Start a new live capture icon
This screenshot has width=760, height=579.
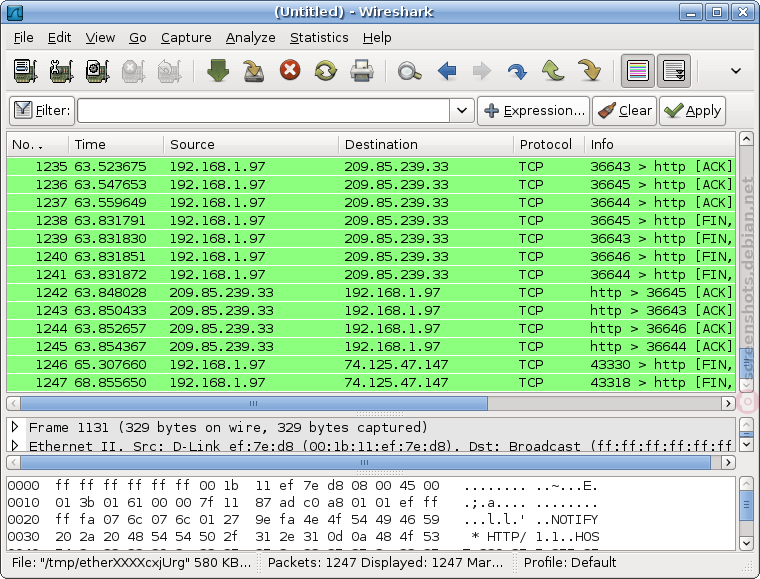pos(97,71)
